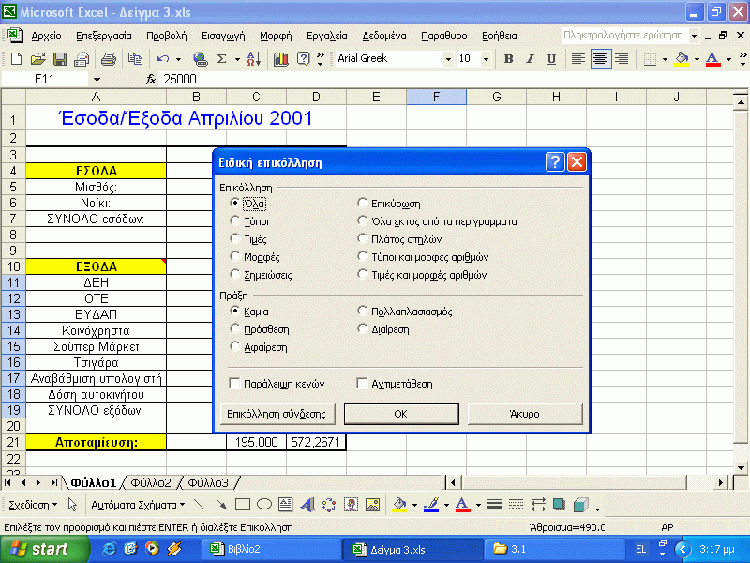The image size is (750, 563).
Task: Open the Windows start menu
Action: pos(44,549)
